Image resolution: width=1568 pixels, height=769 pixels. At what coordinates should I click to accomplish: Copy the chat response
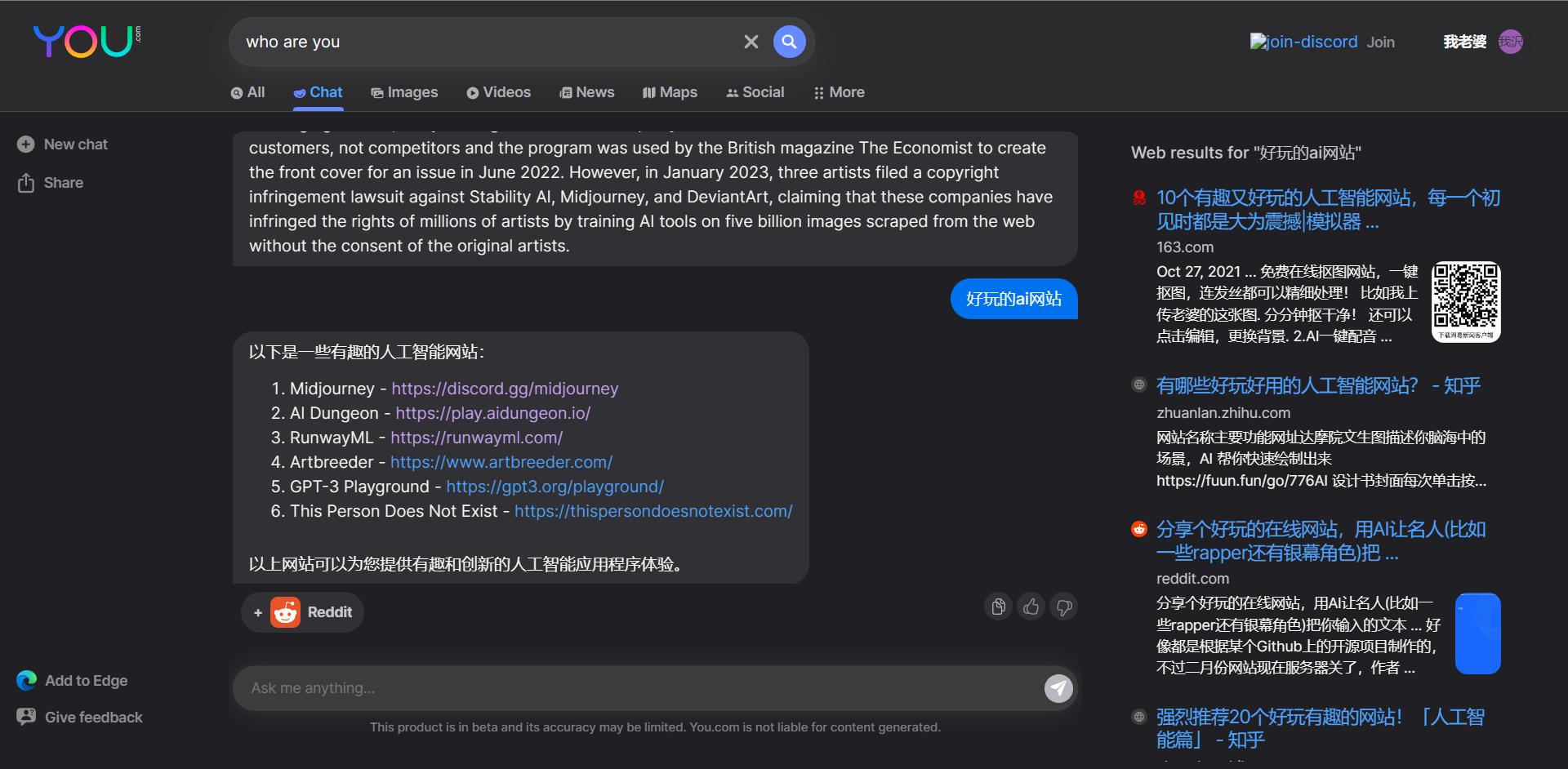[x=998, y=607]
